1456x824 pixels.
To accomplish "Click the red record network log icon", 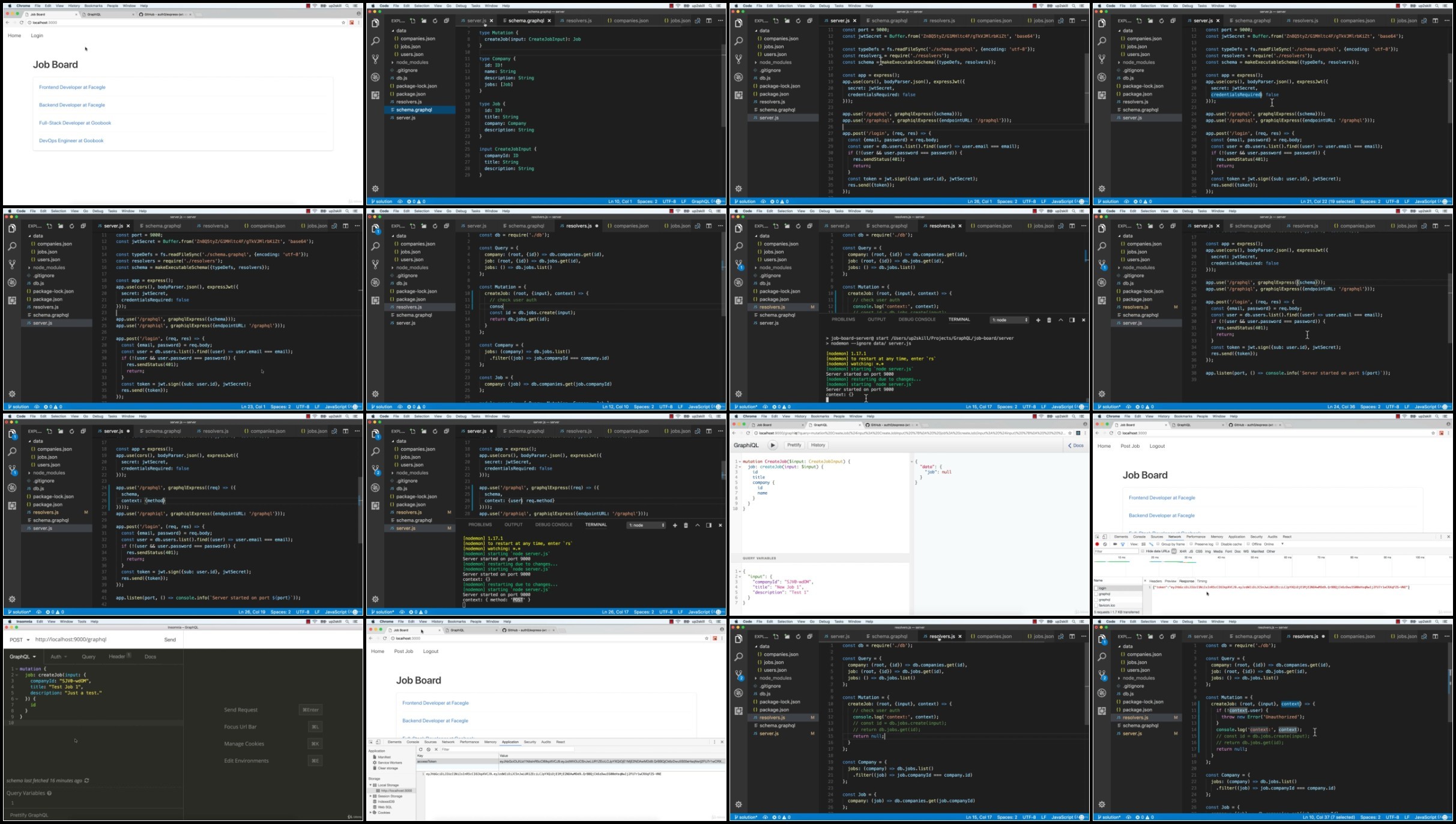I will [x=1097, y=544].
